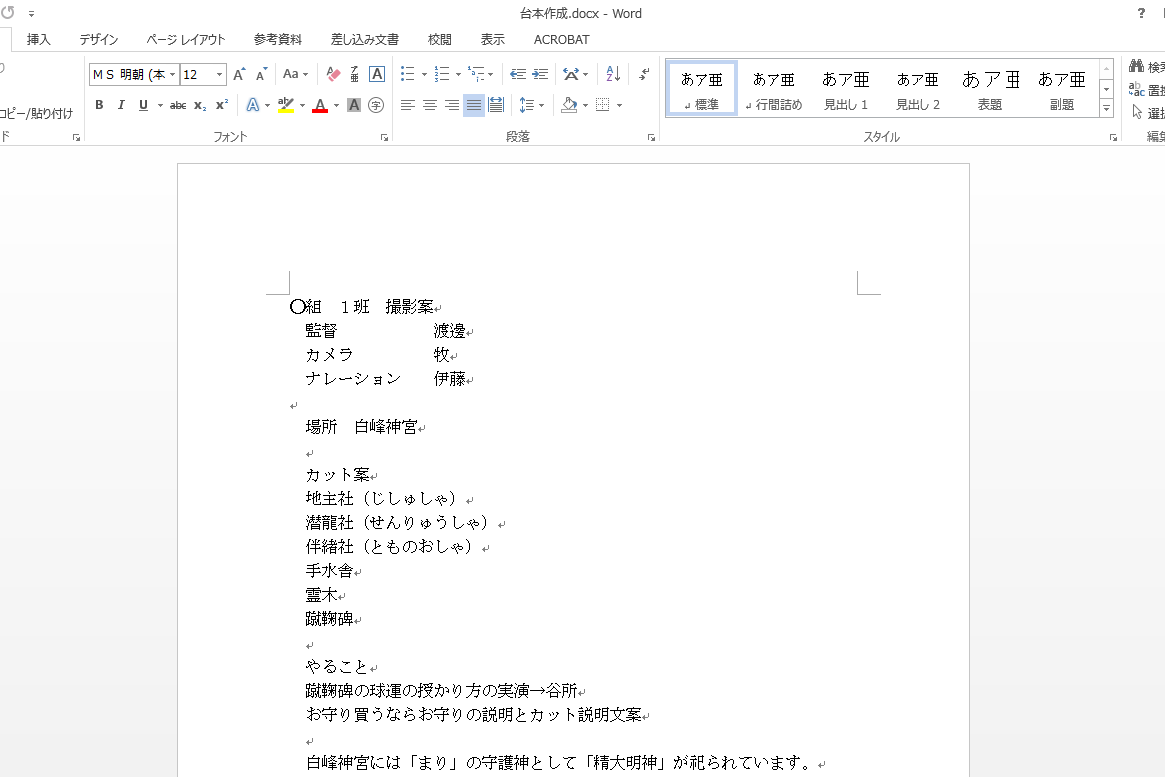This screenshot has height=777, width=1165.
Task: Open the underline style dropdown arrow
Action: point(160,105)
